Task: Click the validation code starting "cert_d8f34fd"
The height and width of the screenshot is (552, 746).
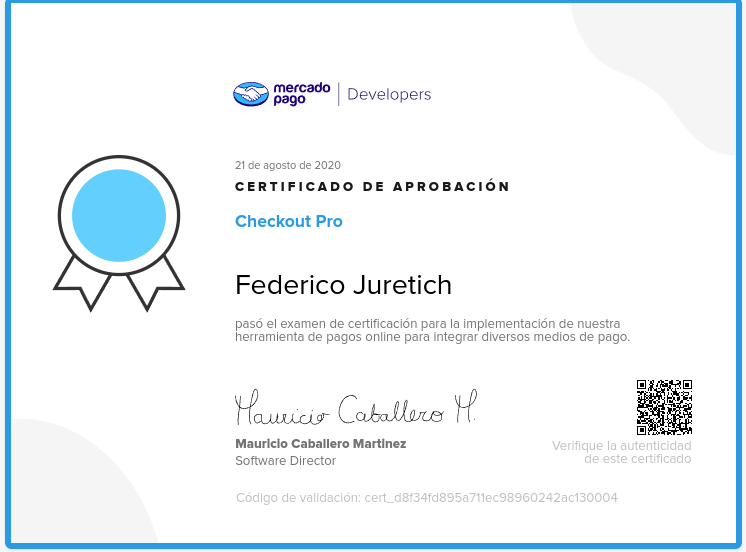Action: 491,498
